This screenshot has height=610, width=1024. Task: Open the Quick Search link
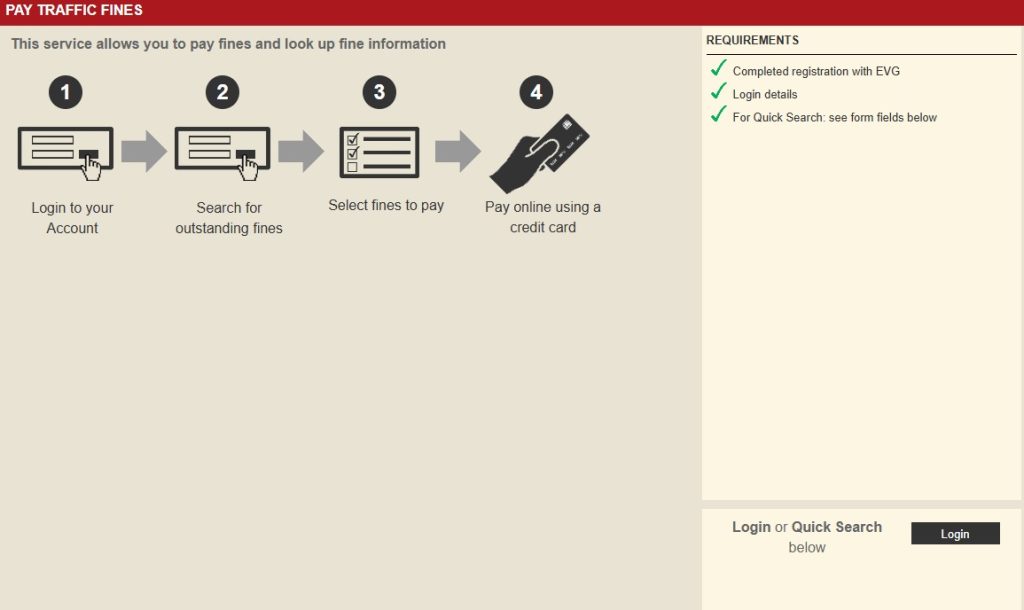838,527
